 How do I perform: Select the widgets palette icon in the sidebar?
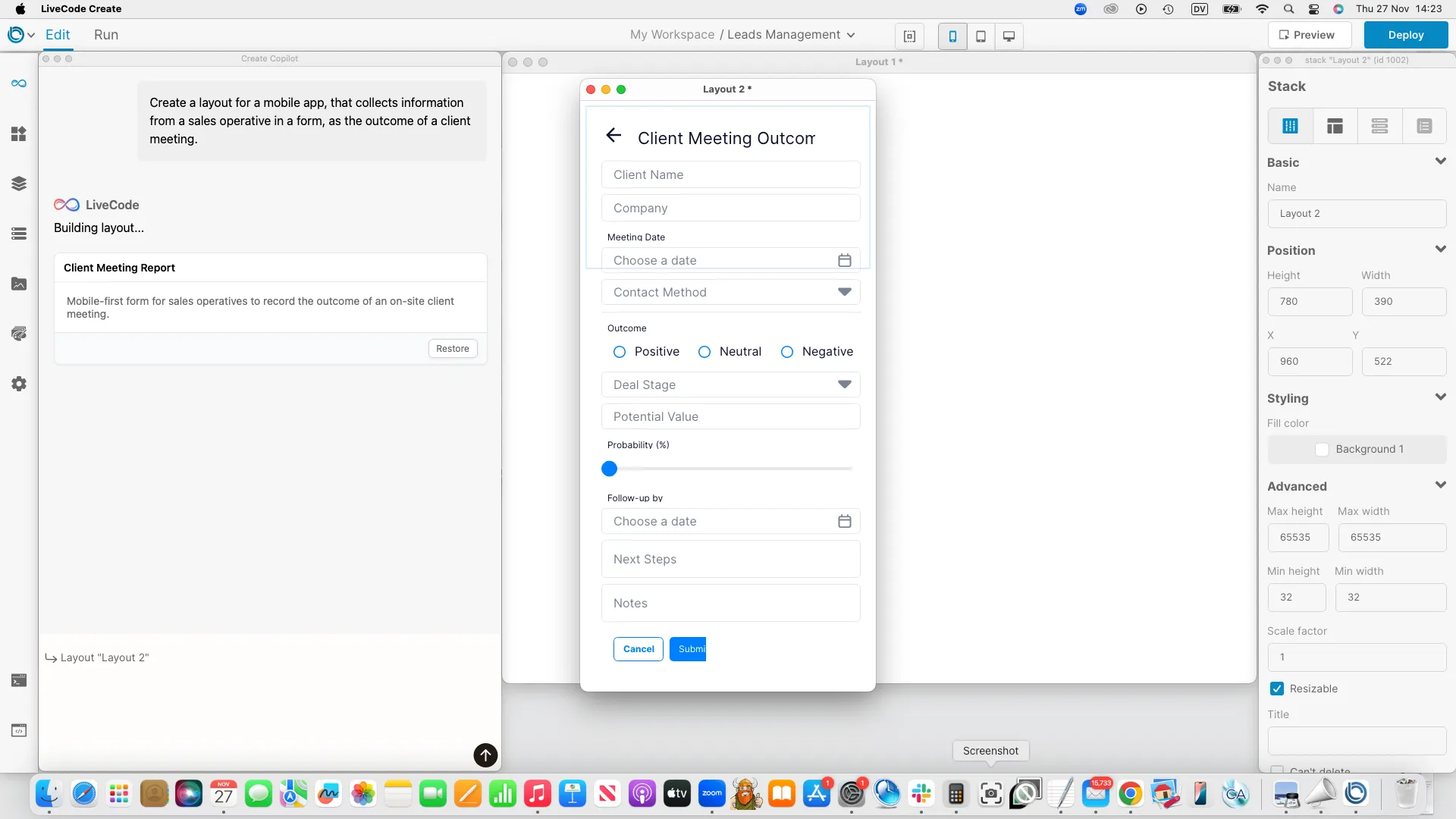[x=18, y=134]
